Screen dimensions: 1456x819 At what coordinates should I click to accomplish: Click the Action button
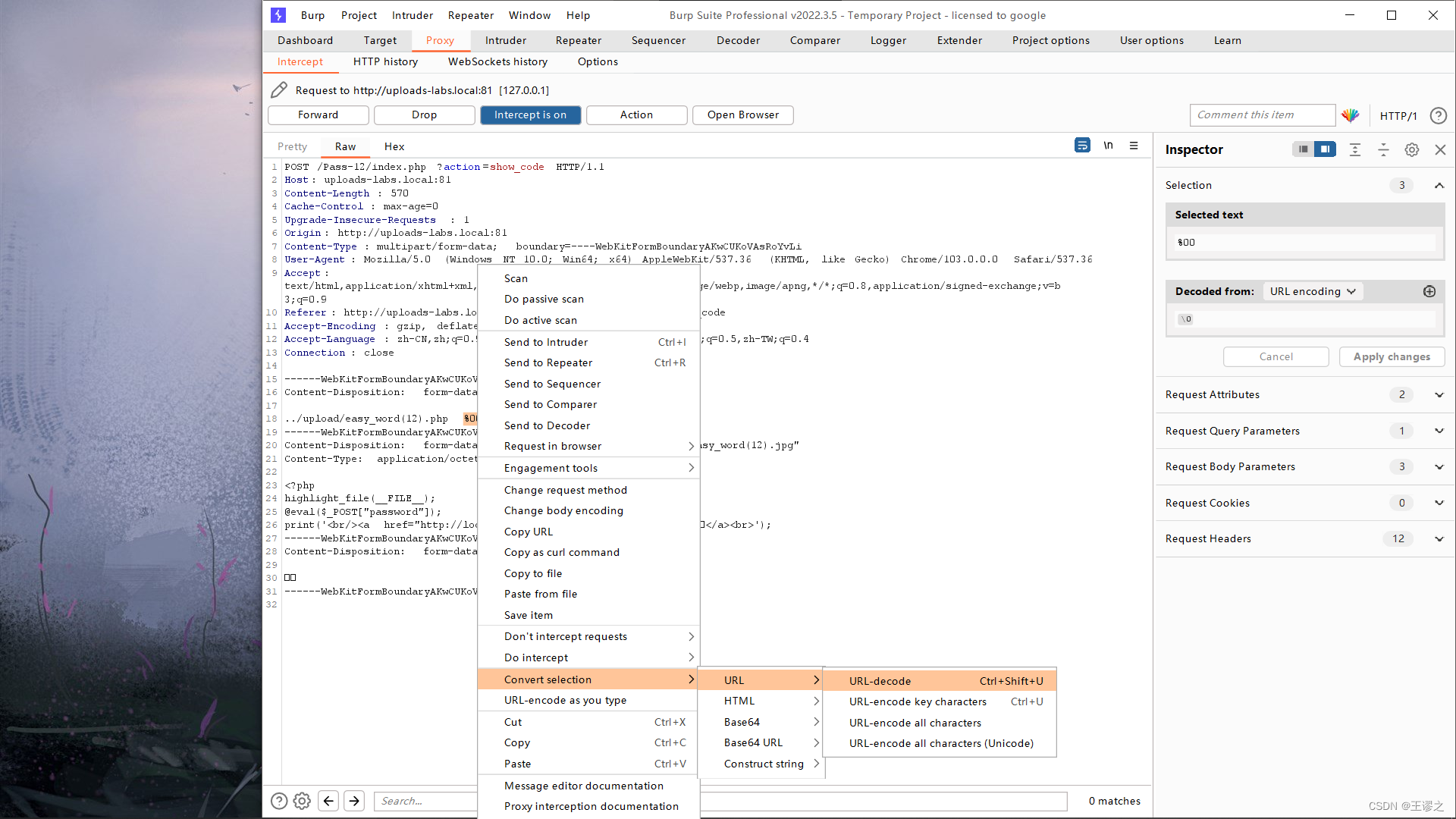637,115
